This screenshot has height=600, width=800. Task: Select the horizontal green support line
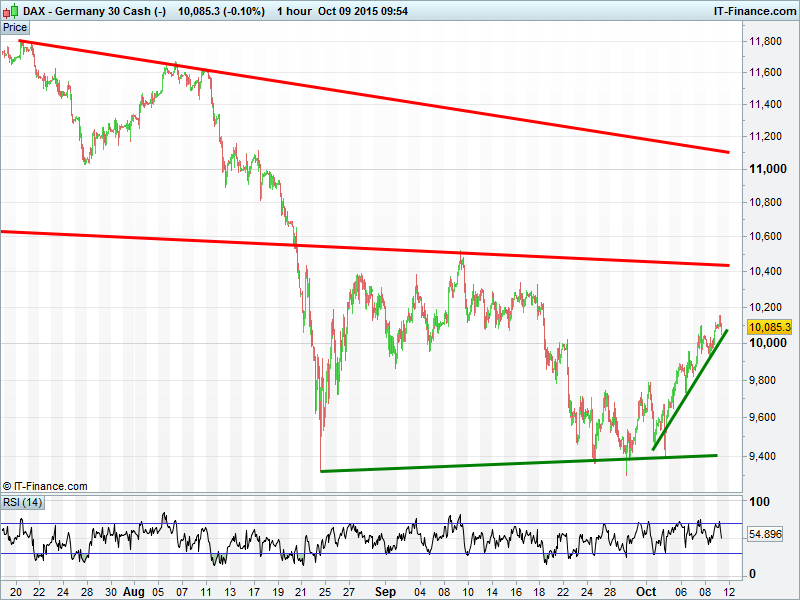(518, 463)
